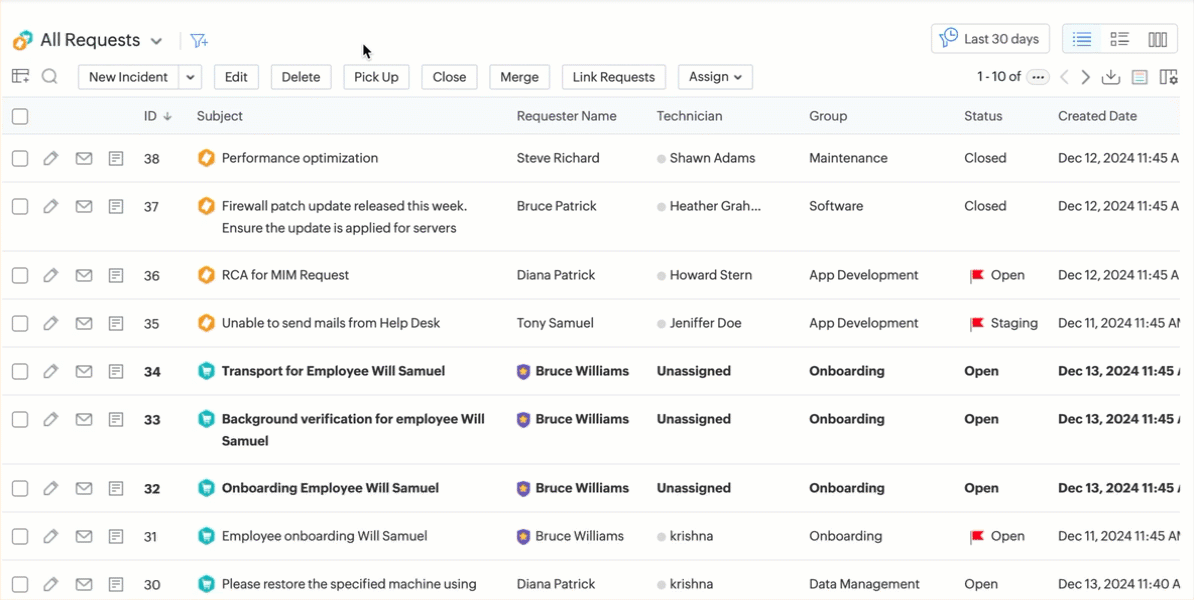Click the mail envelope icon for request 36

(x=84, y=275)
